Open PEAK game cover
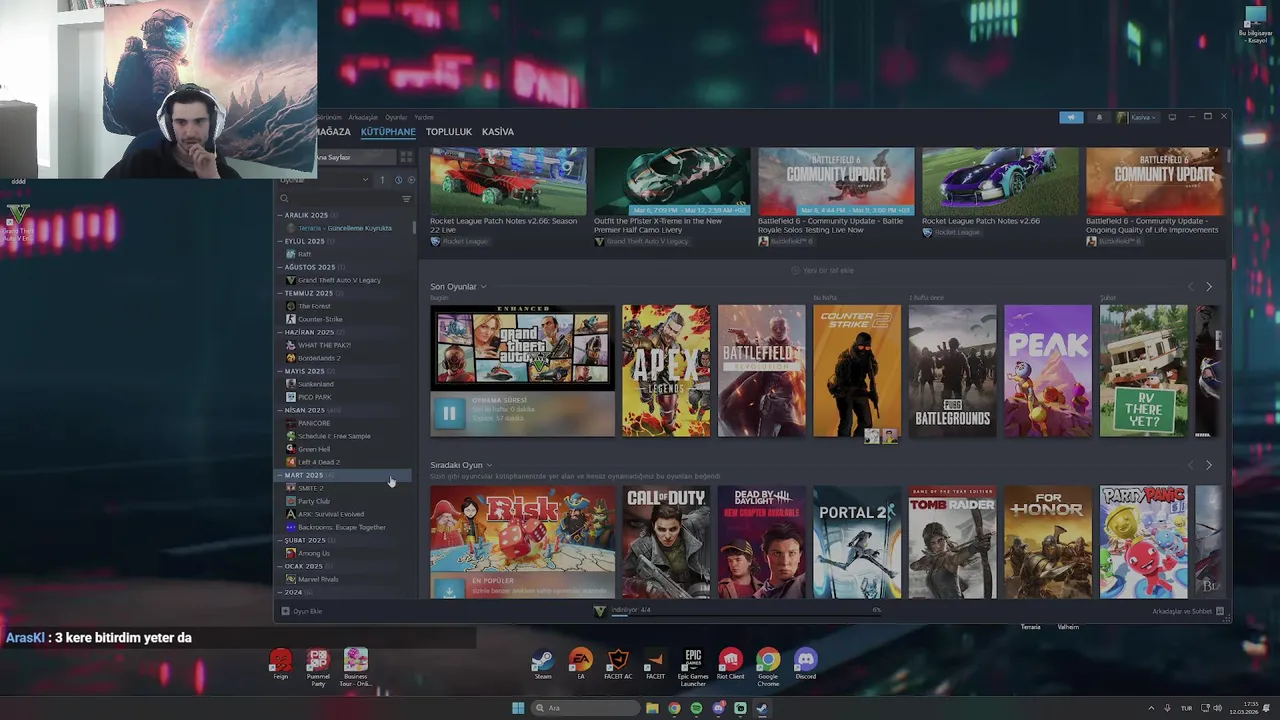This screenshot has width=1280, height=720. (x=1048, y=371)
